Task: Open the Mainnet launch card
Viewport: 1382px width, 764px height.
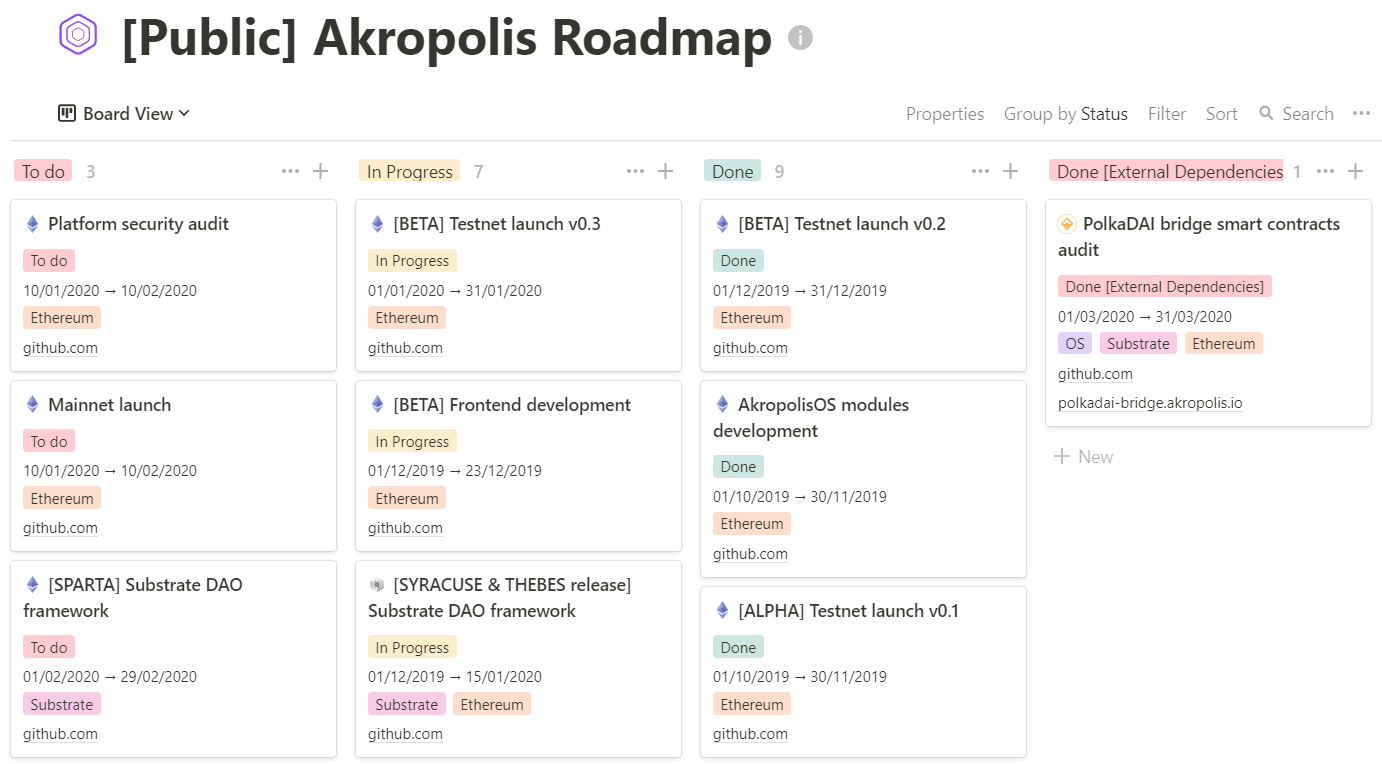Action: pos(174,465)
